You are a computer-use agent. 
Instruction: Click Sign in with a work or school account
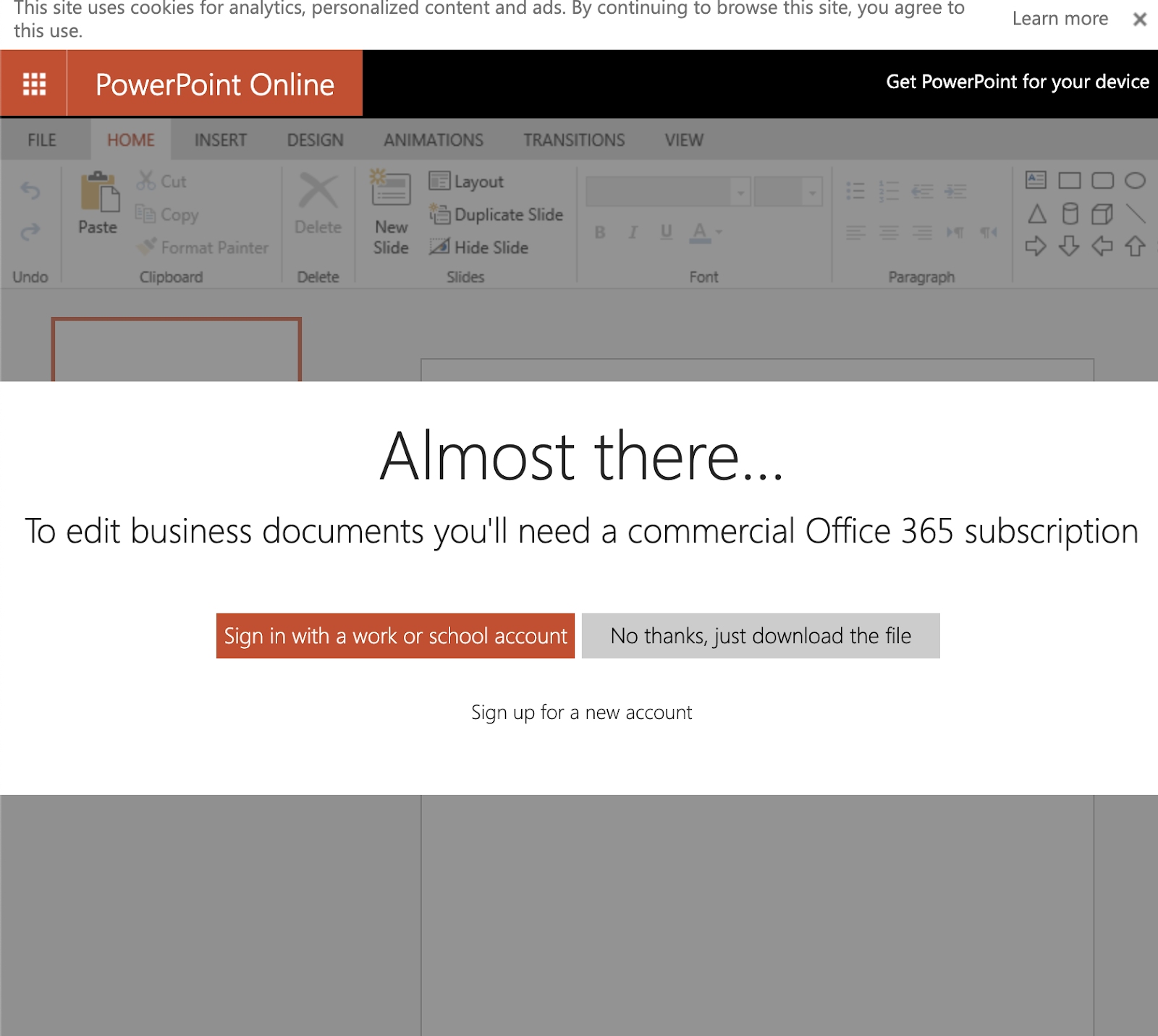(x=395, y=636)
